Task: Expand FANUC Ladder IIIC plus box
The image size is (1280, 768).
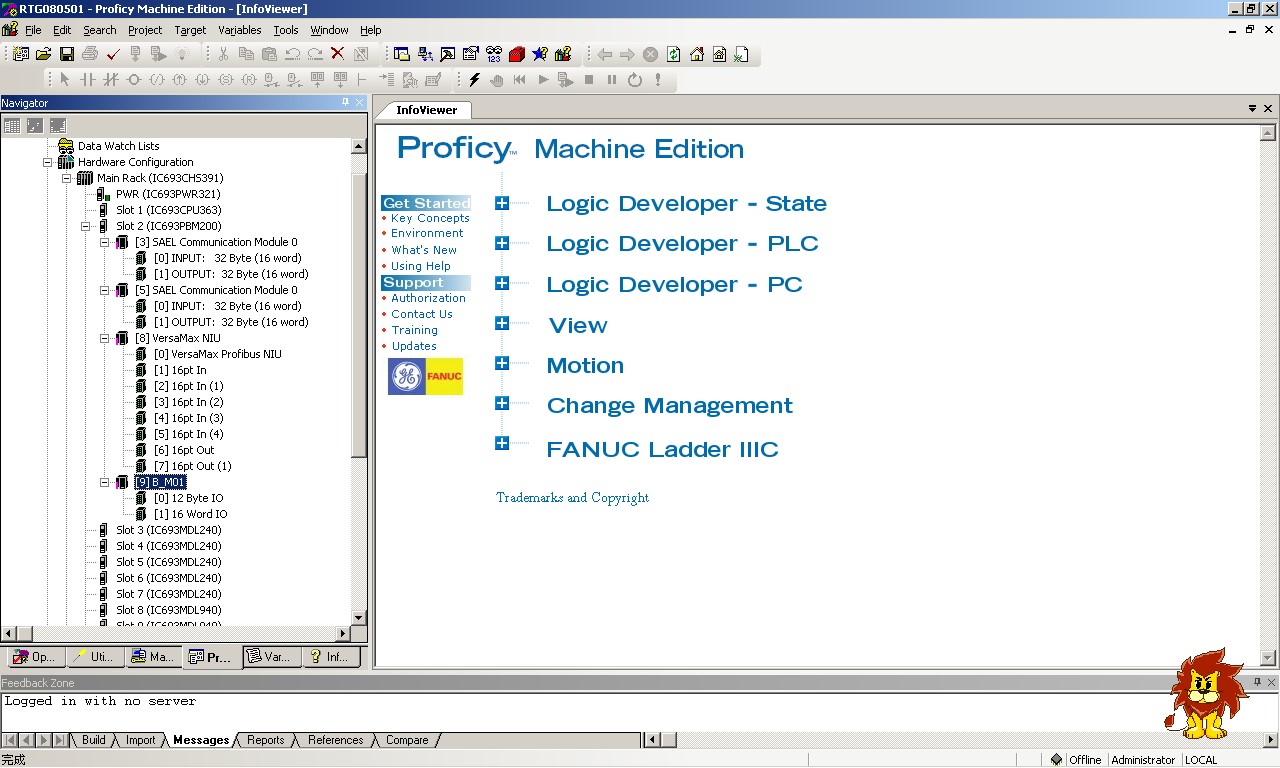Action: pyautogui.click(x=502, y=443)
